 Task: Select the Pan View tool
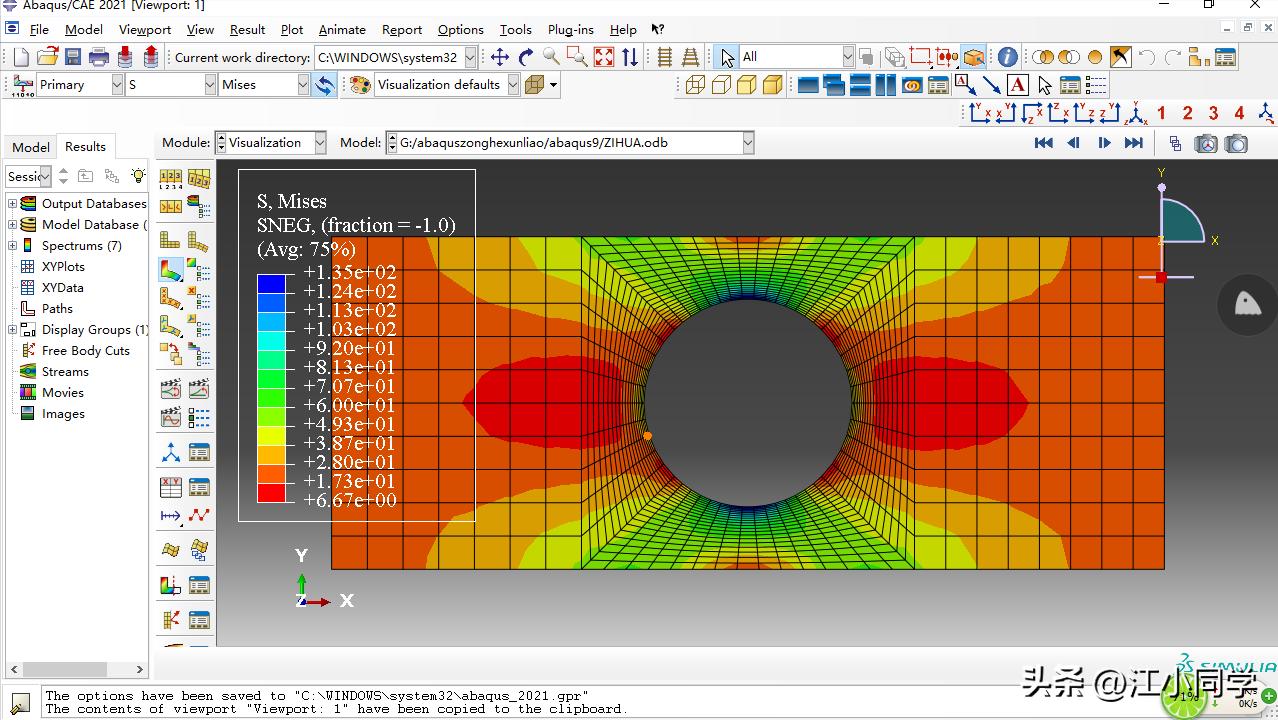499,57
